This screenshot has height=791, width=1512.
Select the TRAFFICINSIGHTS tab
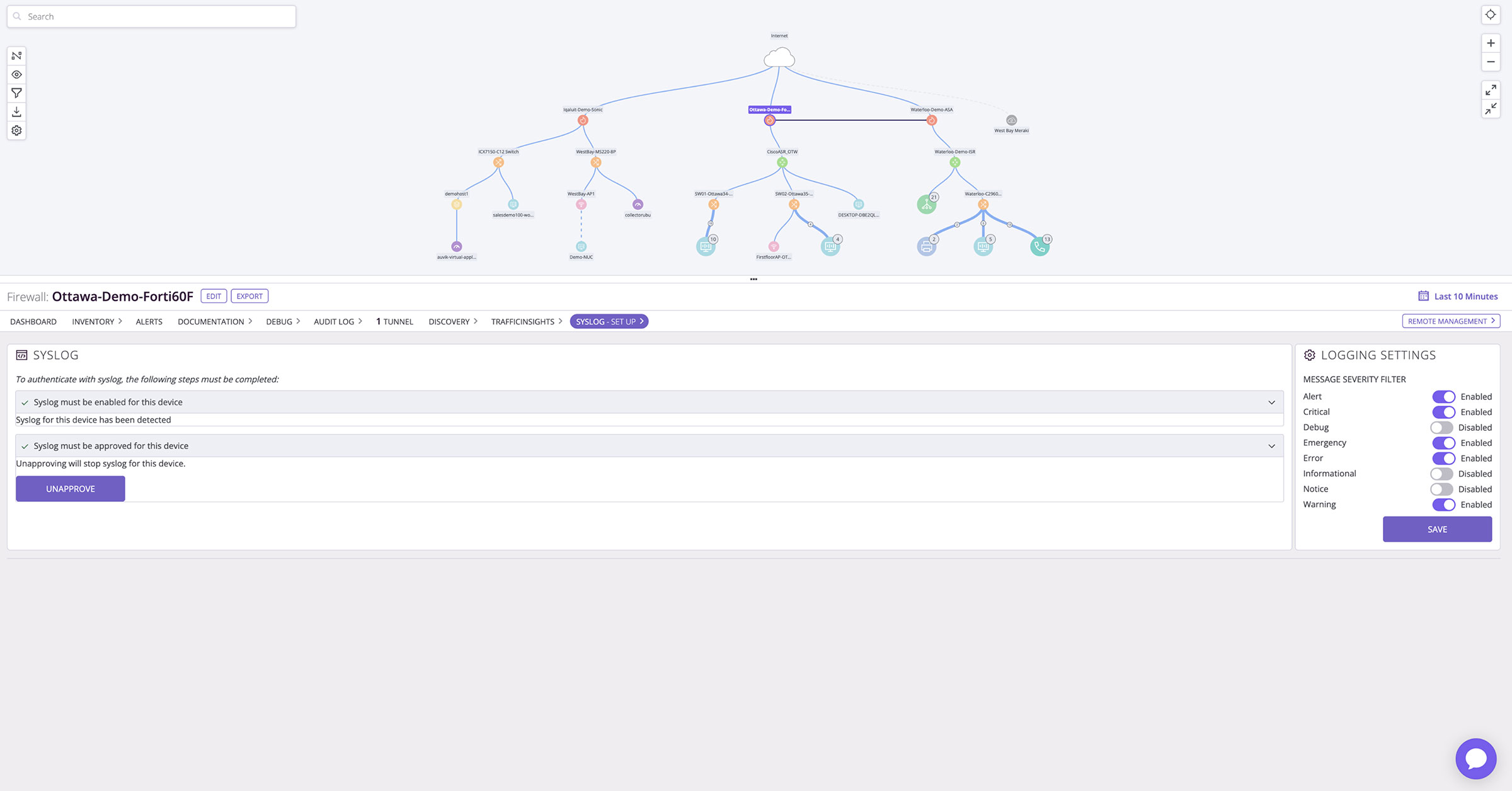523,321
